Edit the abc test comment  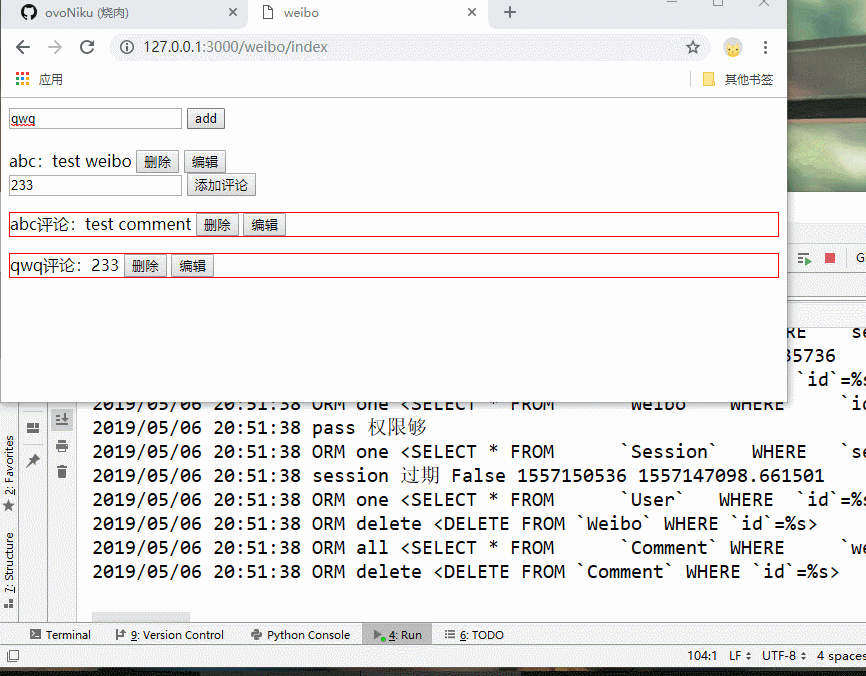(x=265, y=225)
